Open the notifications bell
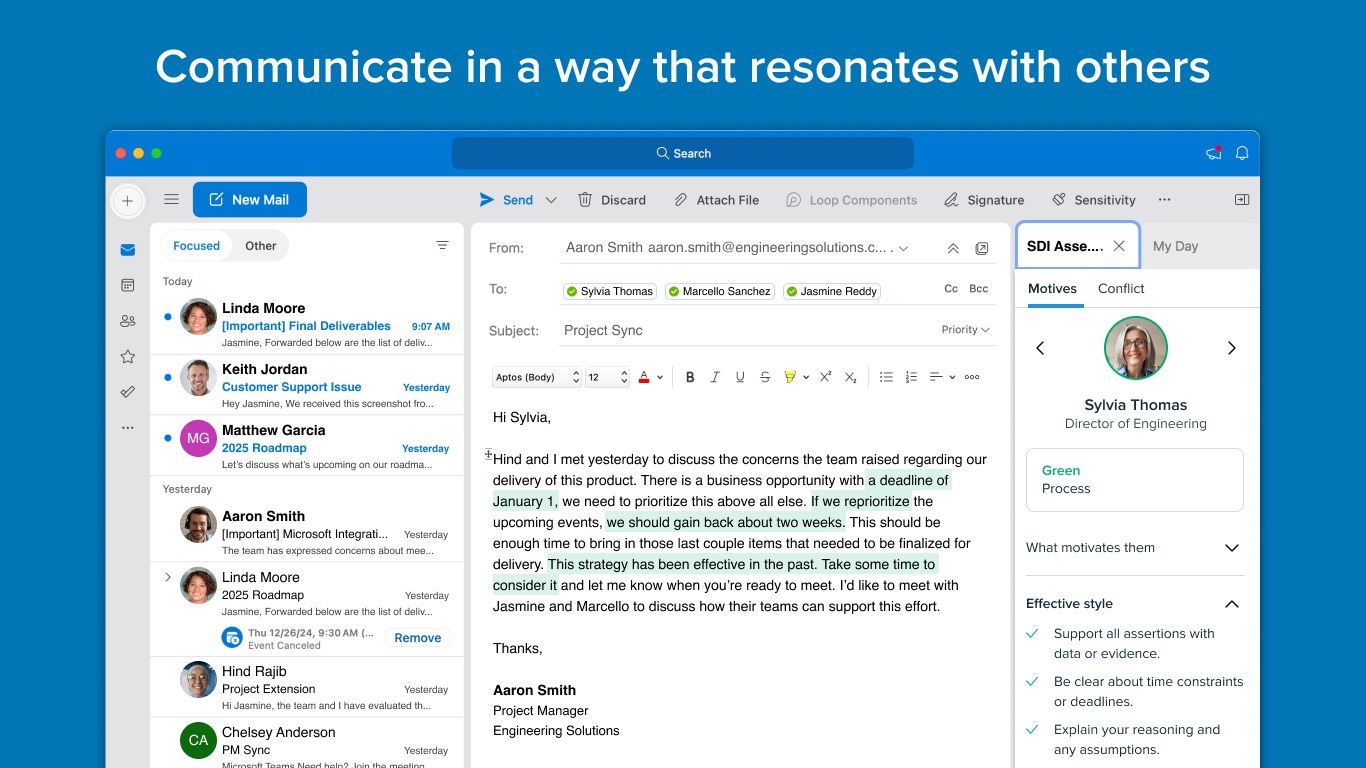Image resolution: width=1366 pixels, height=768 pixels. pyautogui.click(x=1242, y=153)
